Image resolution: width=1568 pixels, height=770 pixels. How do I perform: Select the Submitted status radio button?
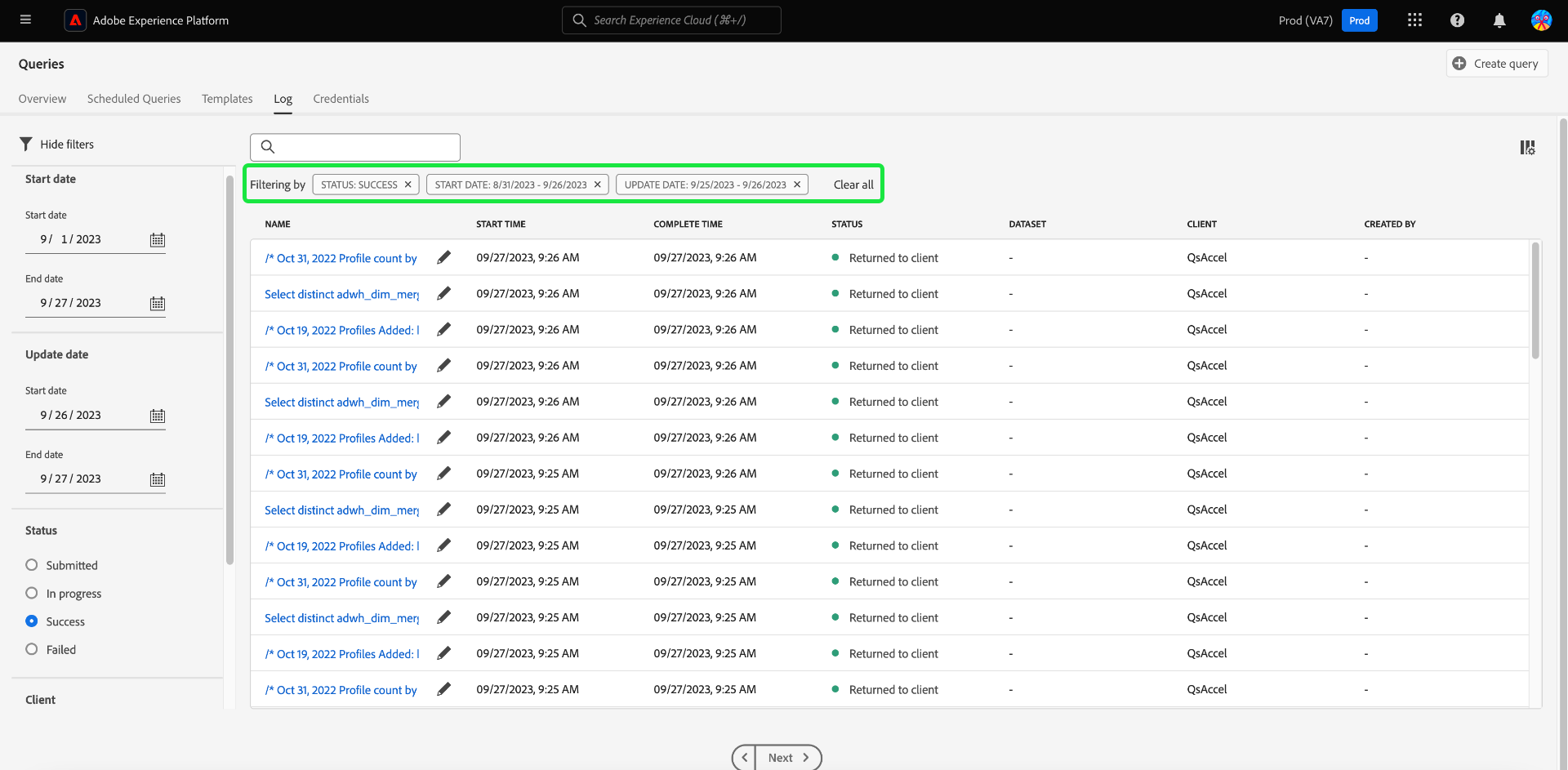click(32, 565)
